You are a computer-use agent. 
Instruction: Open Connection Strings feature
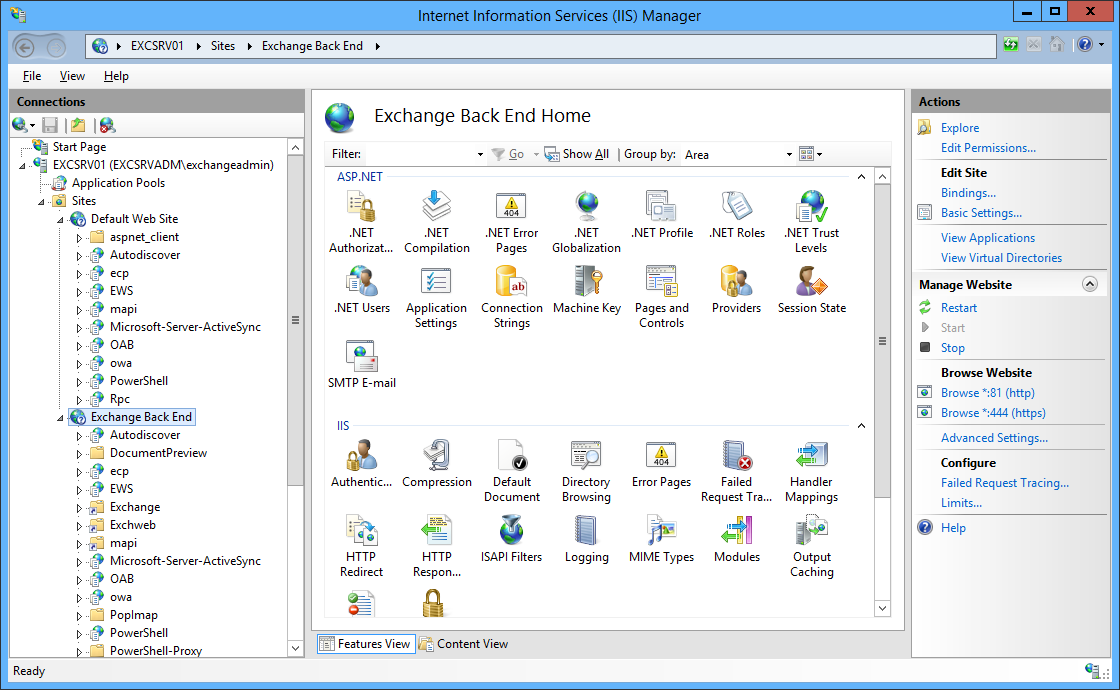coord(511,297)
